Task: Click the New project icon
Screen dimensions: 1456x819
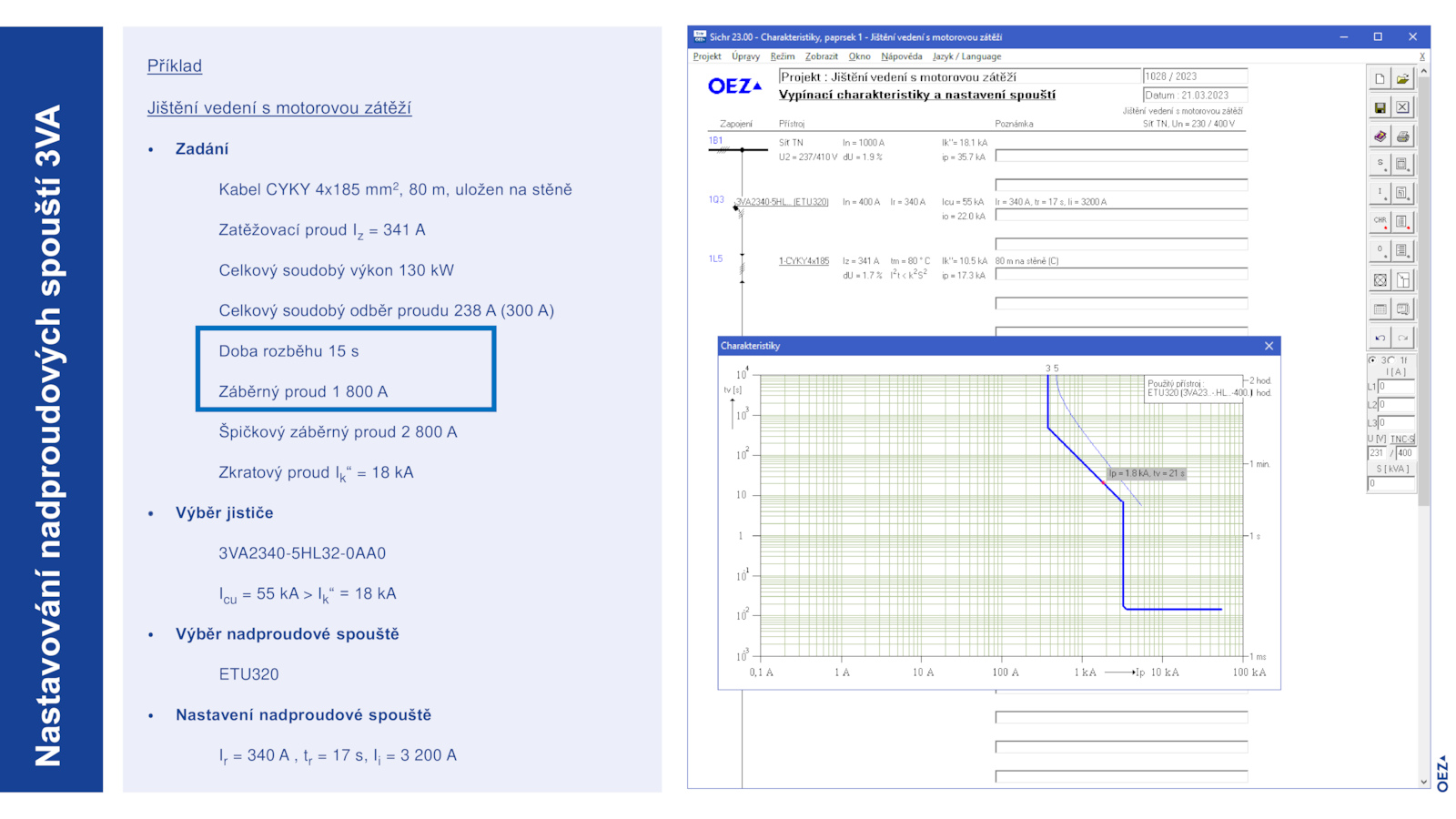Action: tap(1380, 79)
